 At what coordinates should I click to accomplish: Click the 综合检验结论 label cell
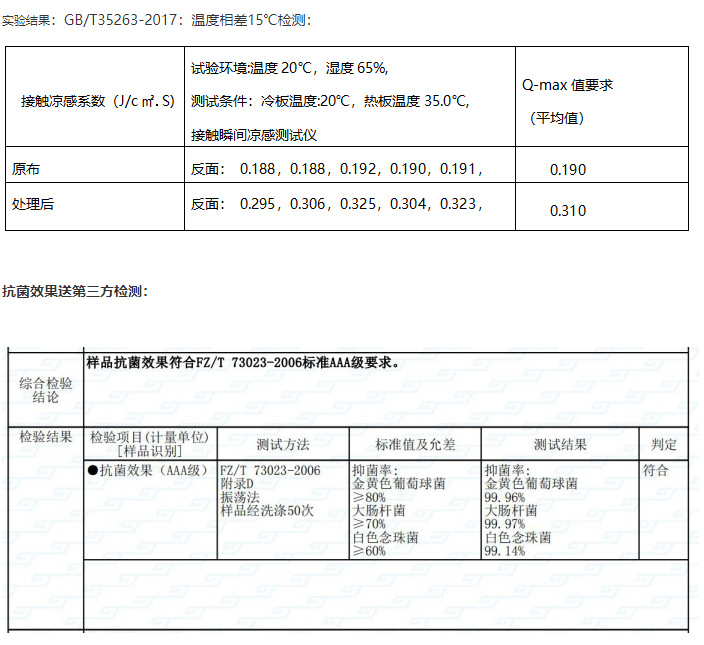pos(46,389)
